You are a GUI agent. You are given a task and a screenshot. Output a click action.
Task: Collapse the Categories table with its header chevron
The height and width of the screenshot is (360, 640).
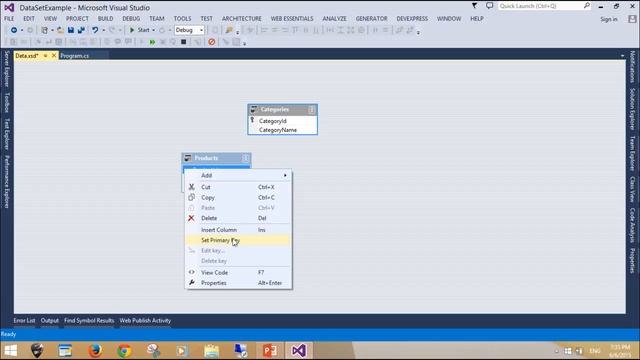point(311,109)
